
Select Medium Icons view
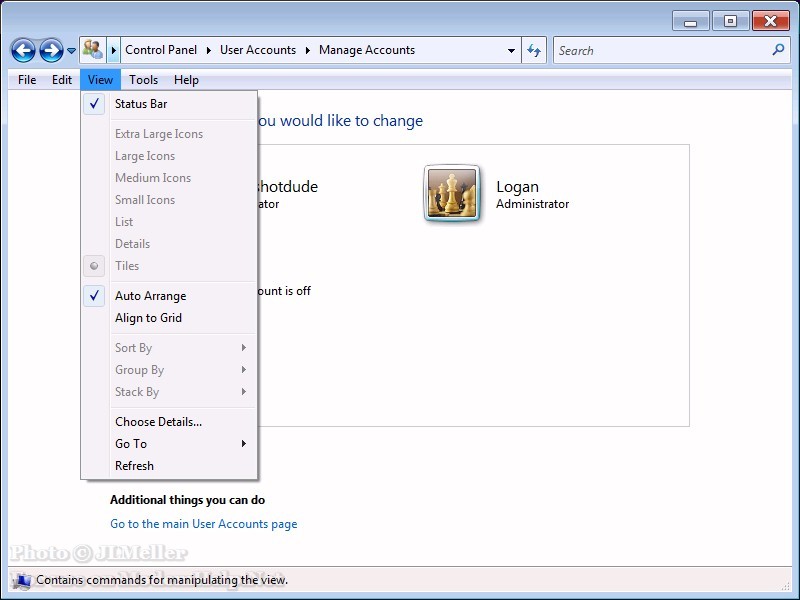coord(169,178)
